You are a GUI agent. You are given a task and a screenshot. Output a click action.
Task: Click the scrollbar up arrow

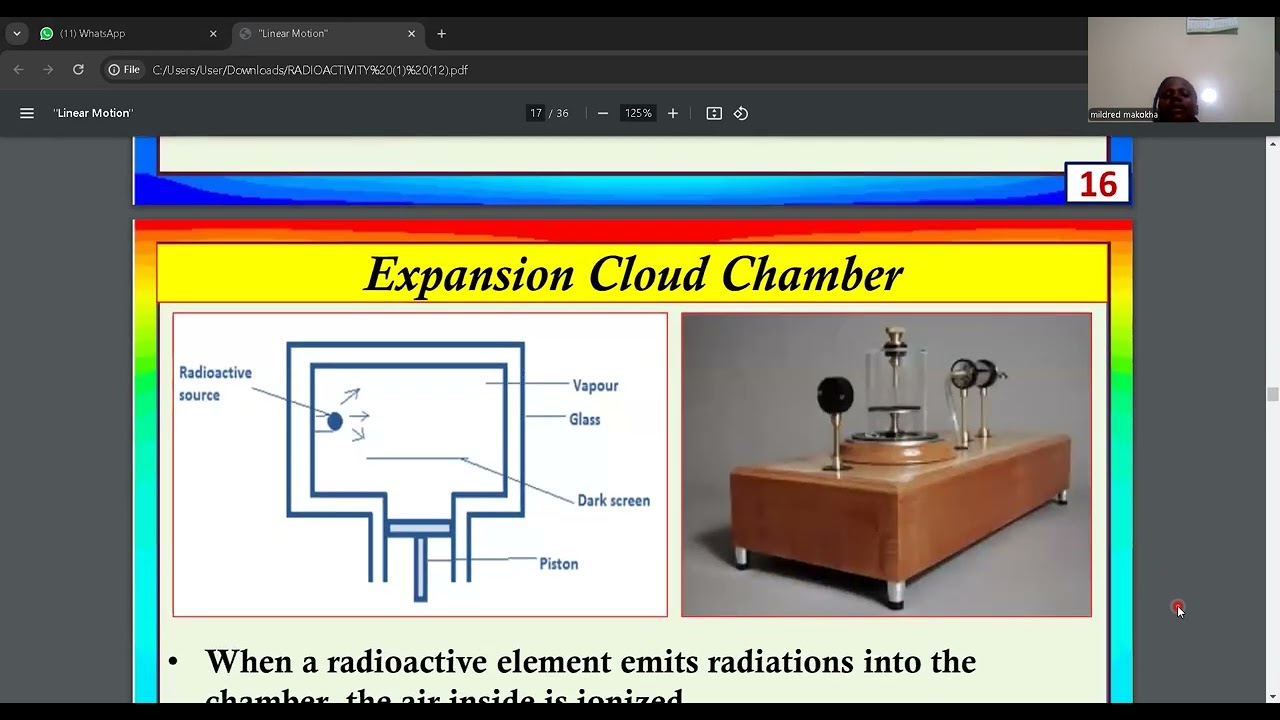(x=1272, y=144)
